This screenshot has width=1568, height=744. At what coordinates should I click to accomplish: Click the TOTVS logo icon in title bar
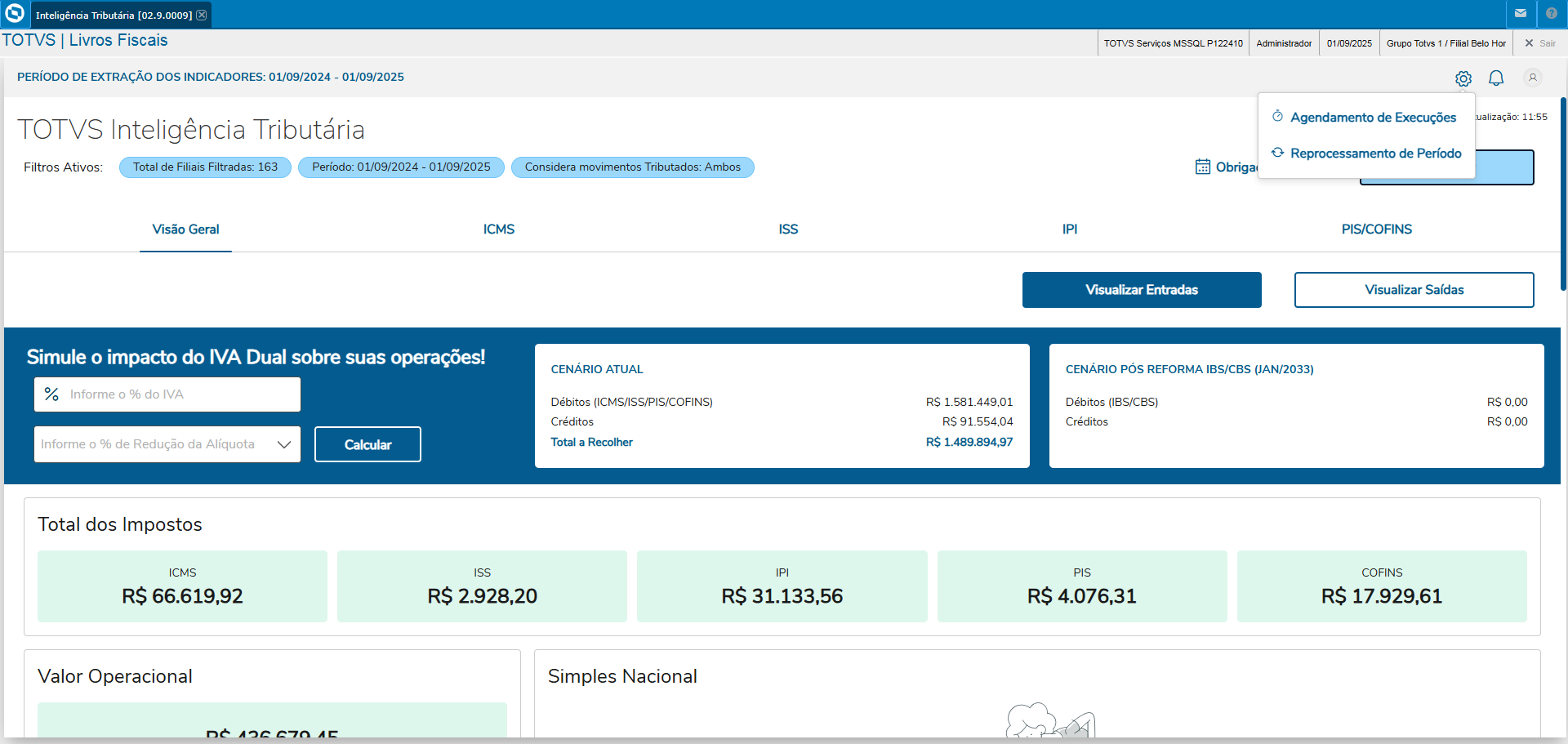click(x=15, y=14)
